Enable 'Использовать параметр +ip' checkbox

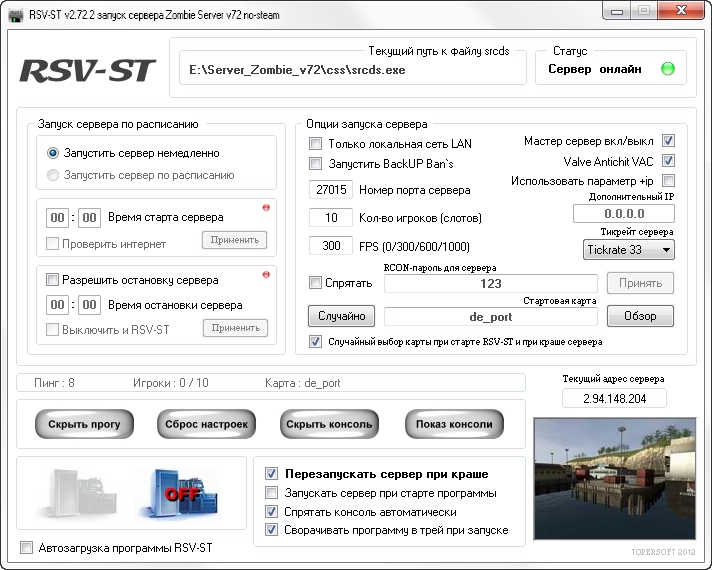click(668, 181)
